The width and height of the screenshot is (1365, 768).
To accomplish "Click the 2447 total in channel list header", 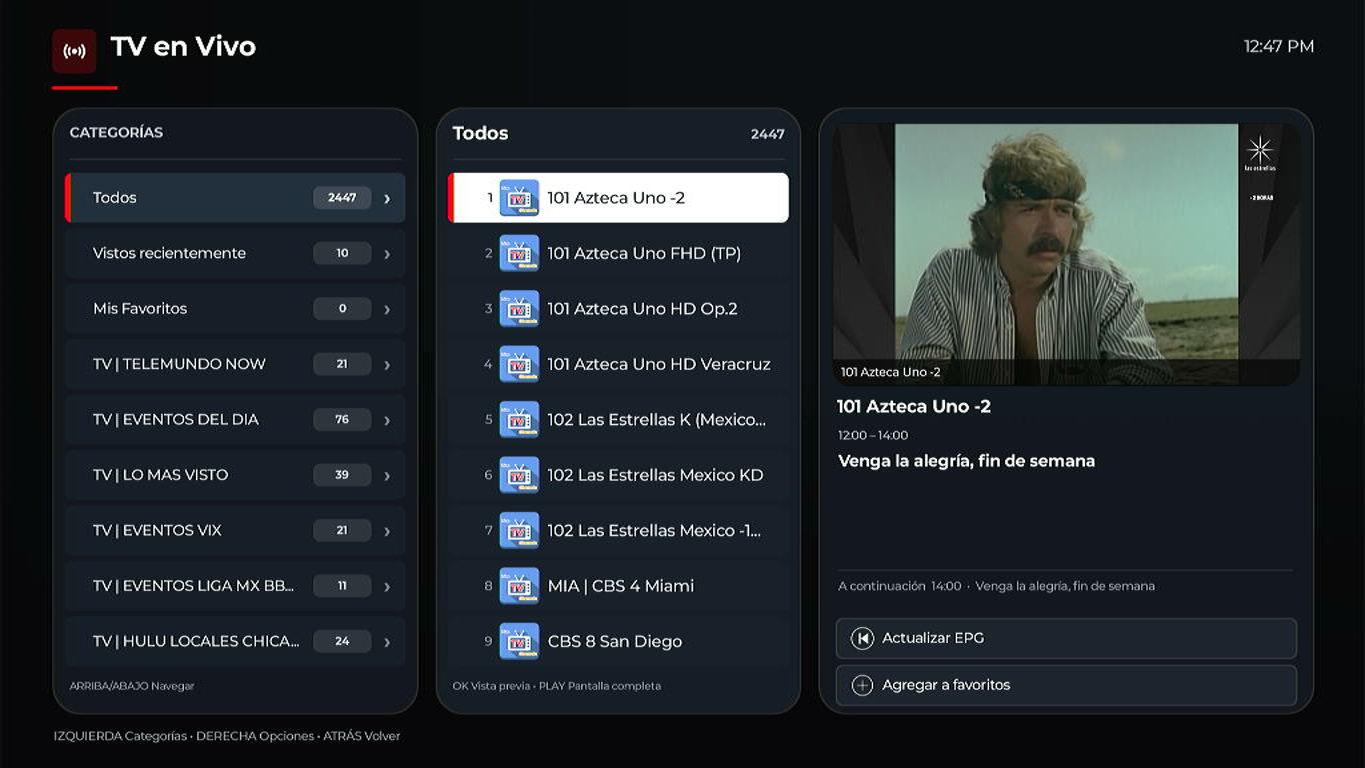I will click(768, 134).
